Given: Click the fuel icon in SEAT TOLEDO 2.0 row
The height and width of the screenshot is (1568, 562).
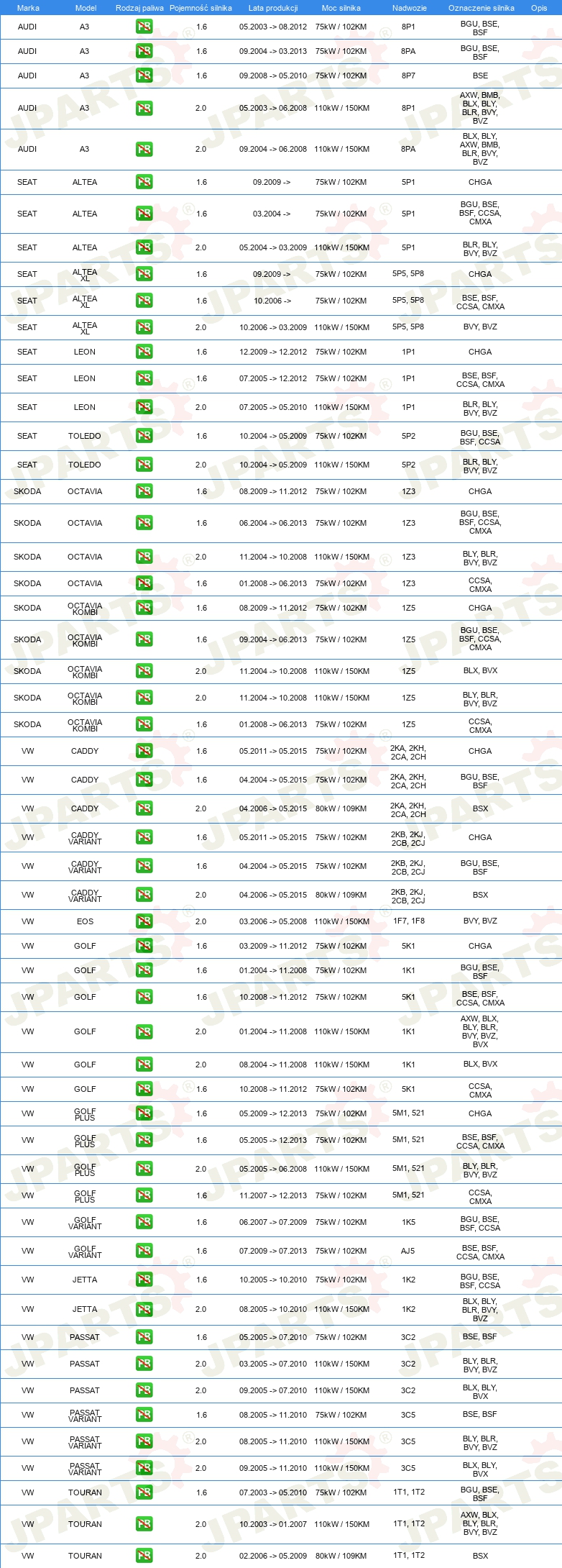Looking at the screenshot, I should [x=144, y=465].
